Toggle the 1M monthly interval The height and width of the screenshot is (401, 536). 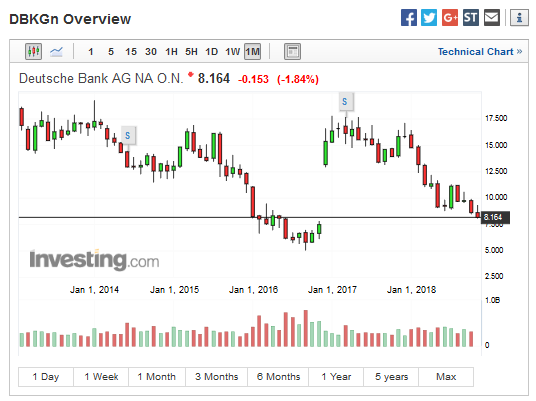pyautogui.click(x=253, y=52)
